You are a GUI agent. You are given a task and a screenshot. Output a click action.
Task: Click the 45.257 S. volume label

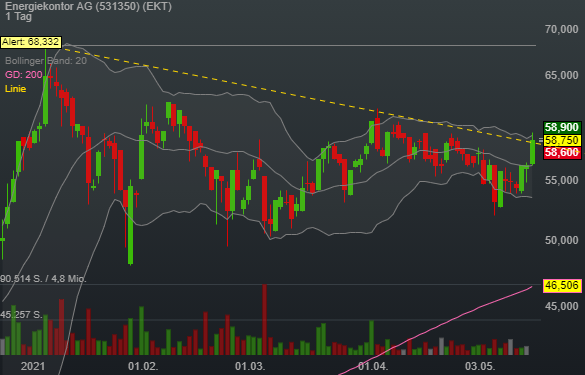(x=21, y=315)
